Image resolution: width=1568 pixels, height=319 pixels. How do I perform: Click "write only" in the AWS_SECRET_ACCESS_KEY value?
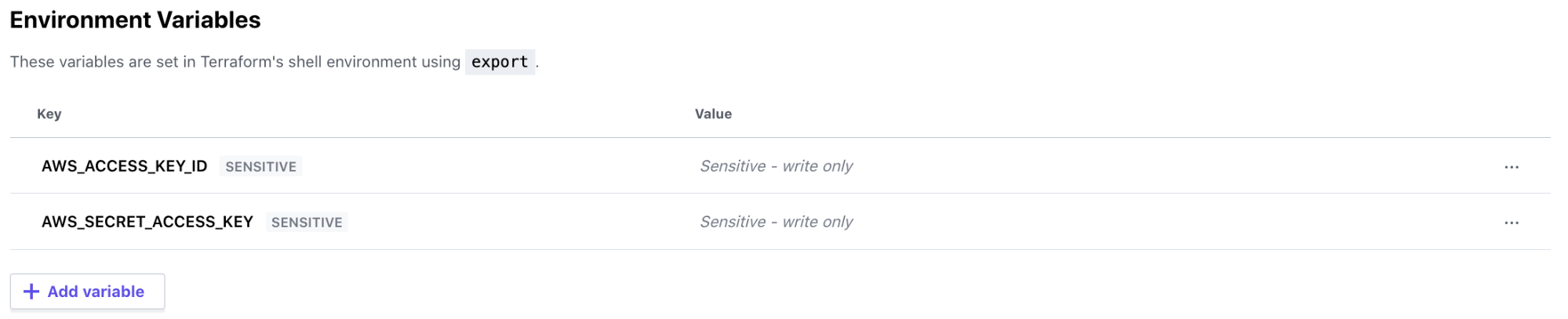pyautogui.click(x=817, y=222)
